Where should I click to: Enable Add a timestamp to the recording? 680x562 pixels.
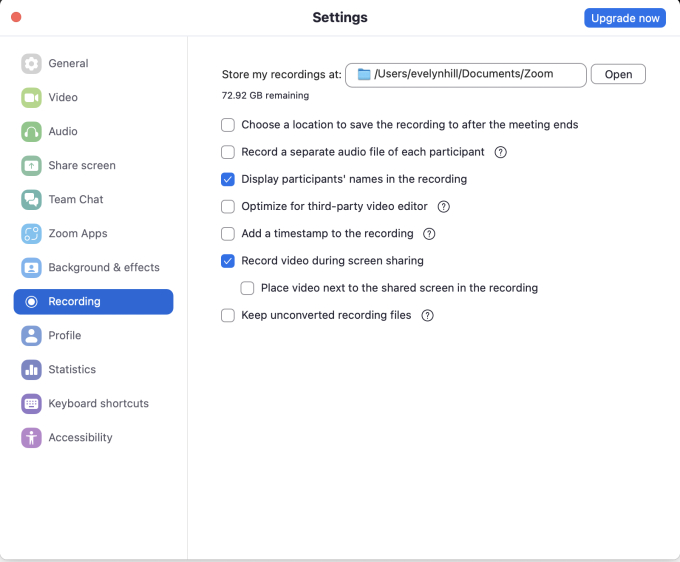[228, 234]
